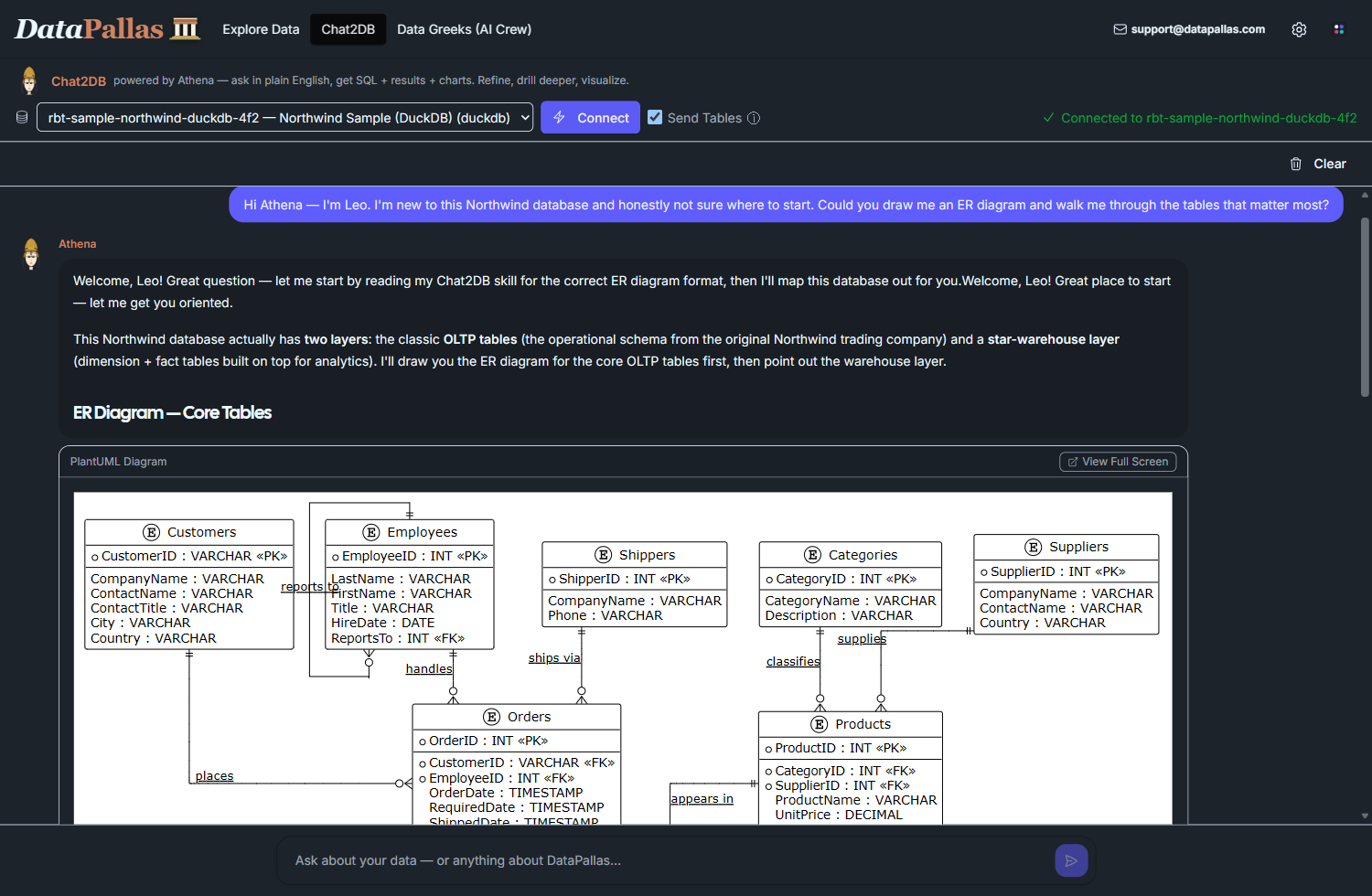Click the entity icon of Customers table
The height and width of the screenshot is (896, 1372).
click(x=152, y=532)
